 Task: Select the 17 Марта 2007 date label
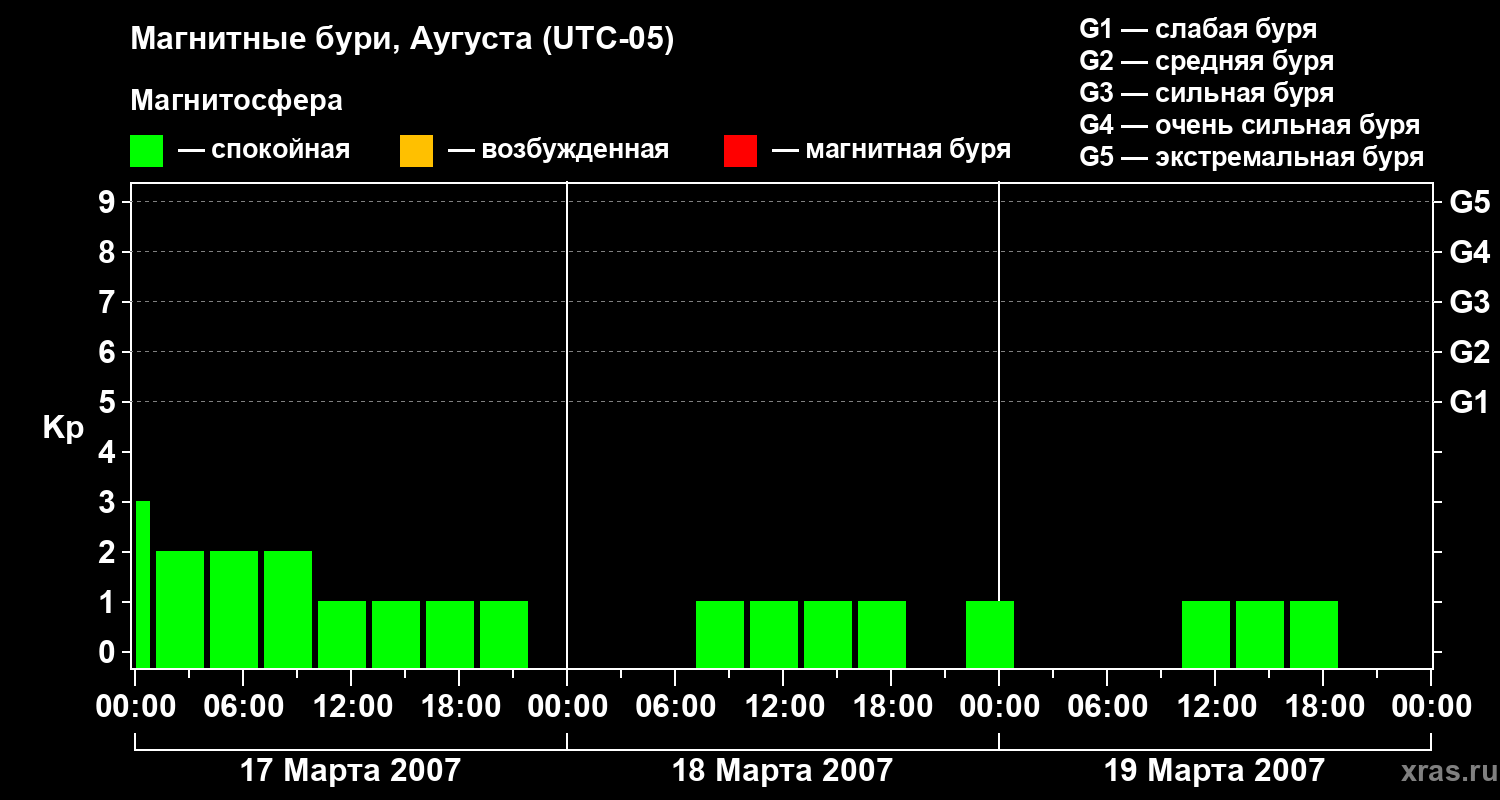tap(350, 771)
